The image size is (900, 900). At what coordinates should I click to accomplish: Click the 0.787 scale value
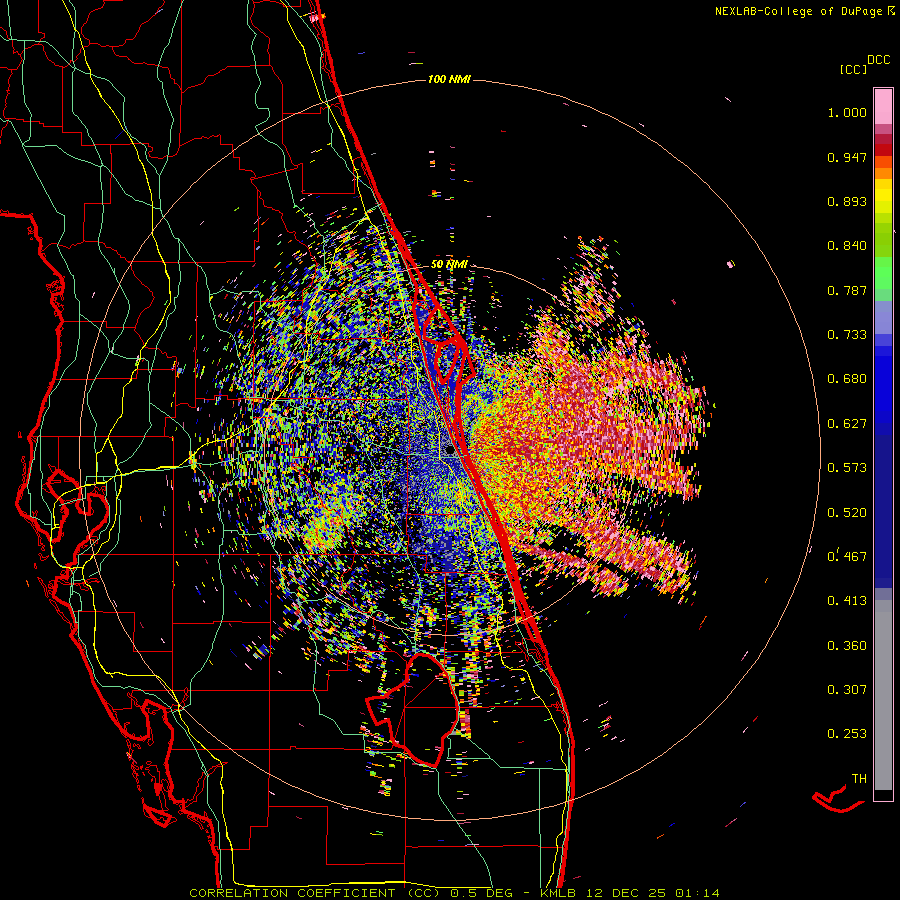pos(847,290)
